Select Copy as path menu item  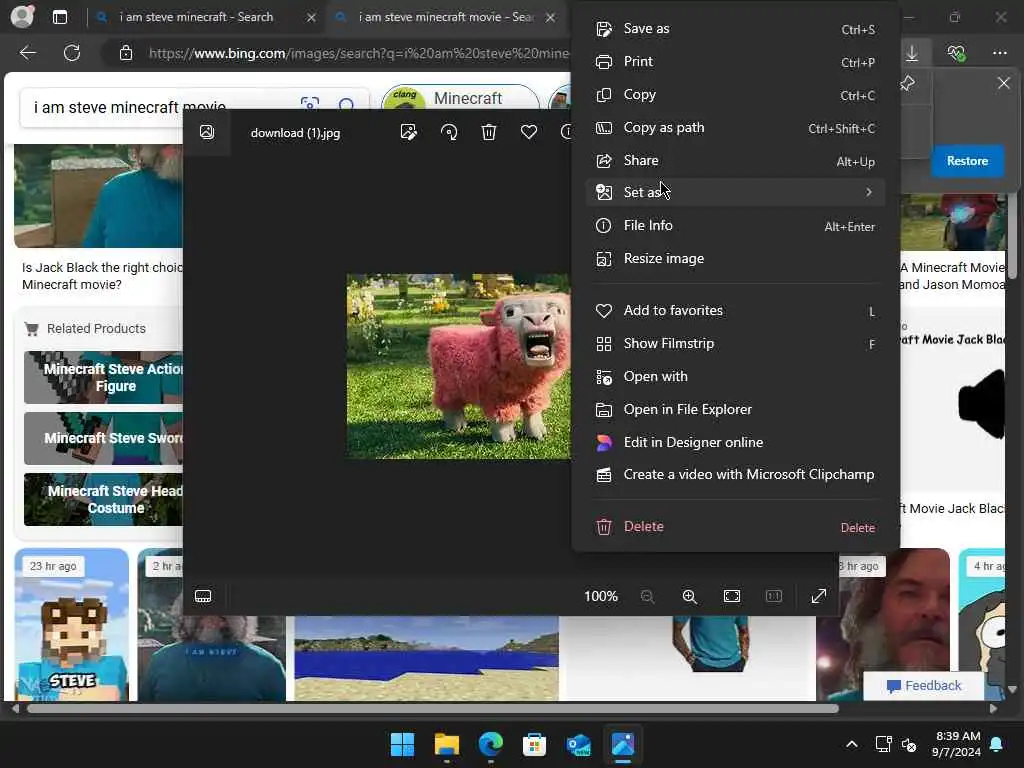[x=735, y=127]
